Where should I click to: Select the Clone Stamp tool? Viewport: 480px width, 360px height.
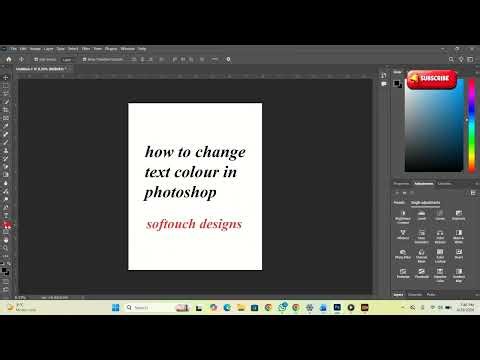(6, 151)
